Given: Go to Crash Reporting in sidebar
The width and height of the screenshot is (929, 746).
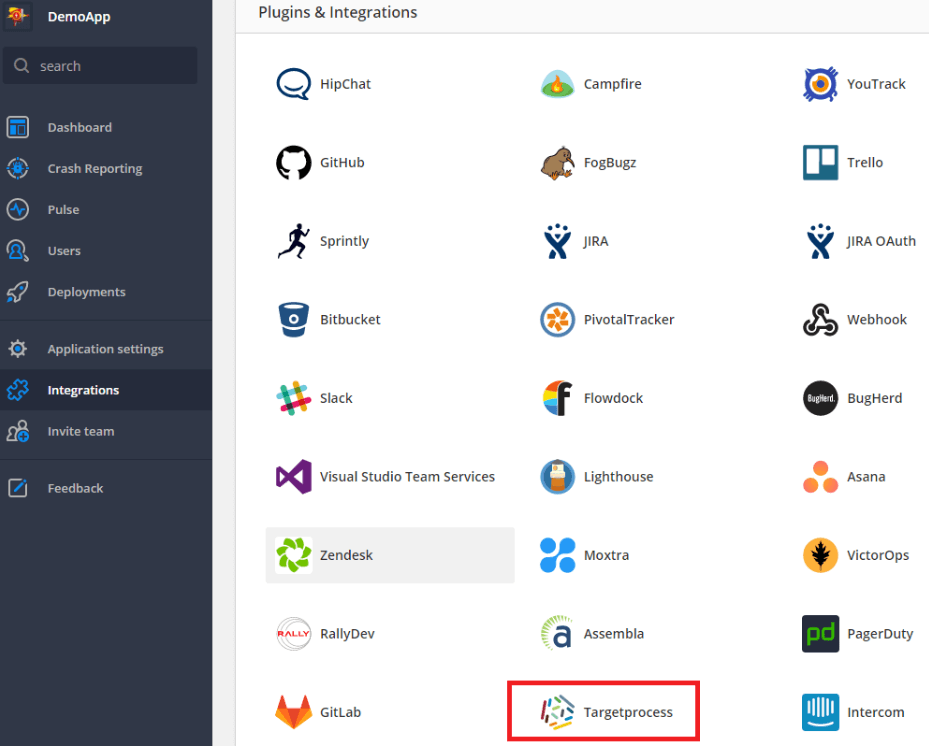Looking at the screenshot, I should (x=94, y=169).
